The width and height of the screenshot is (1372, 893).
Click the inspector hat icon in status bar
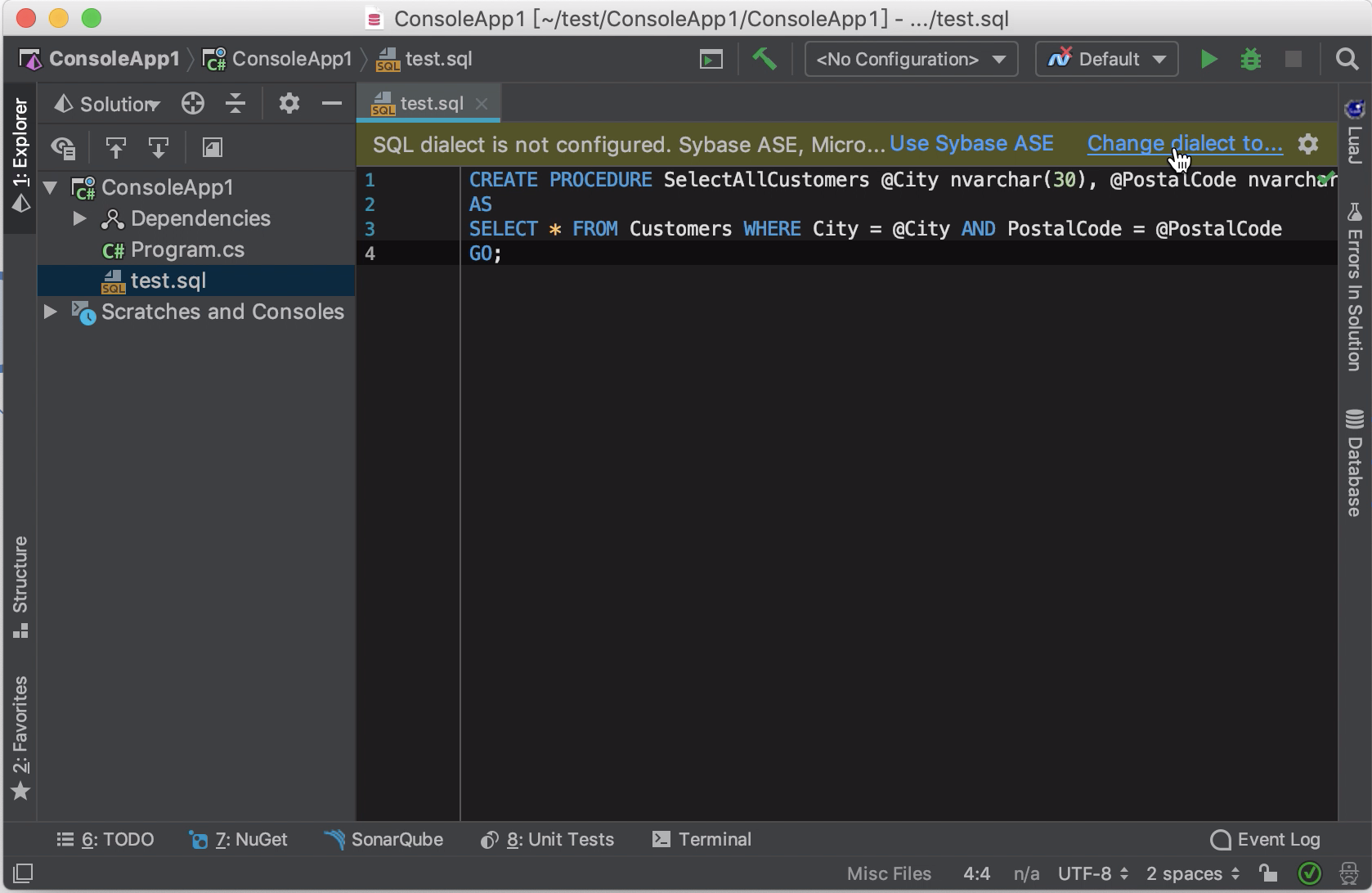coord(1349,873)
